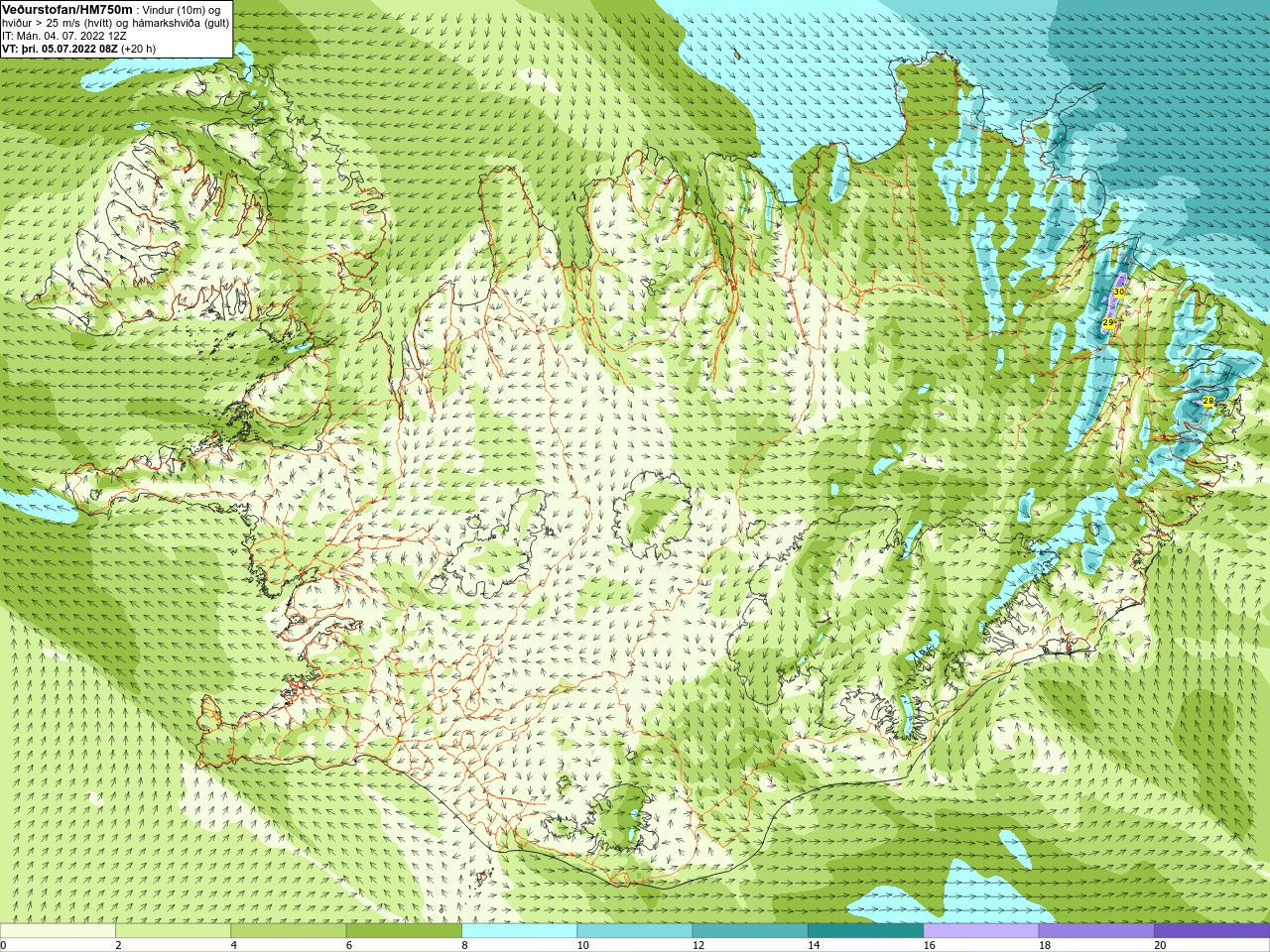Click the 12–14 m/s teal legend swatch

[750, 931]
